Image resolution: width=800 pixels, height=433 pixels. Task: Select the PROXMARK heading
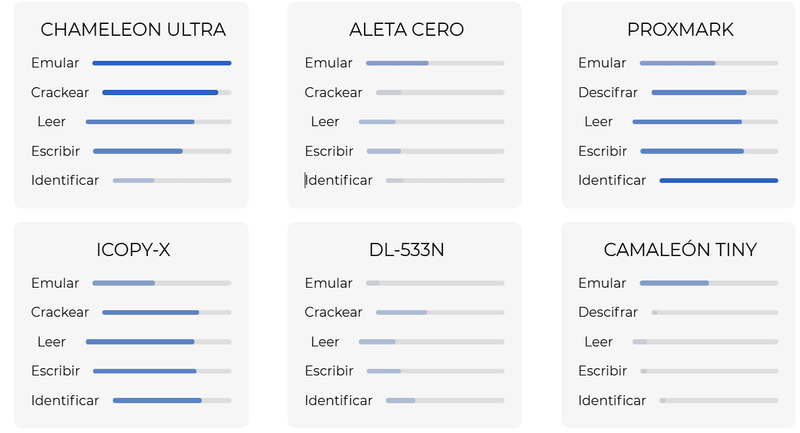pyautogui.click(x=680, y=30)
